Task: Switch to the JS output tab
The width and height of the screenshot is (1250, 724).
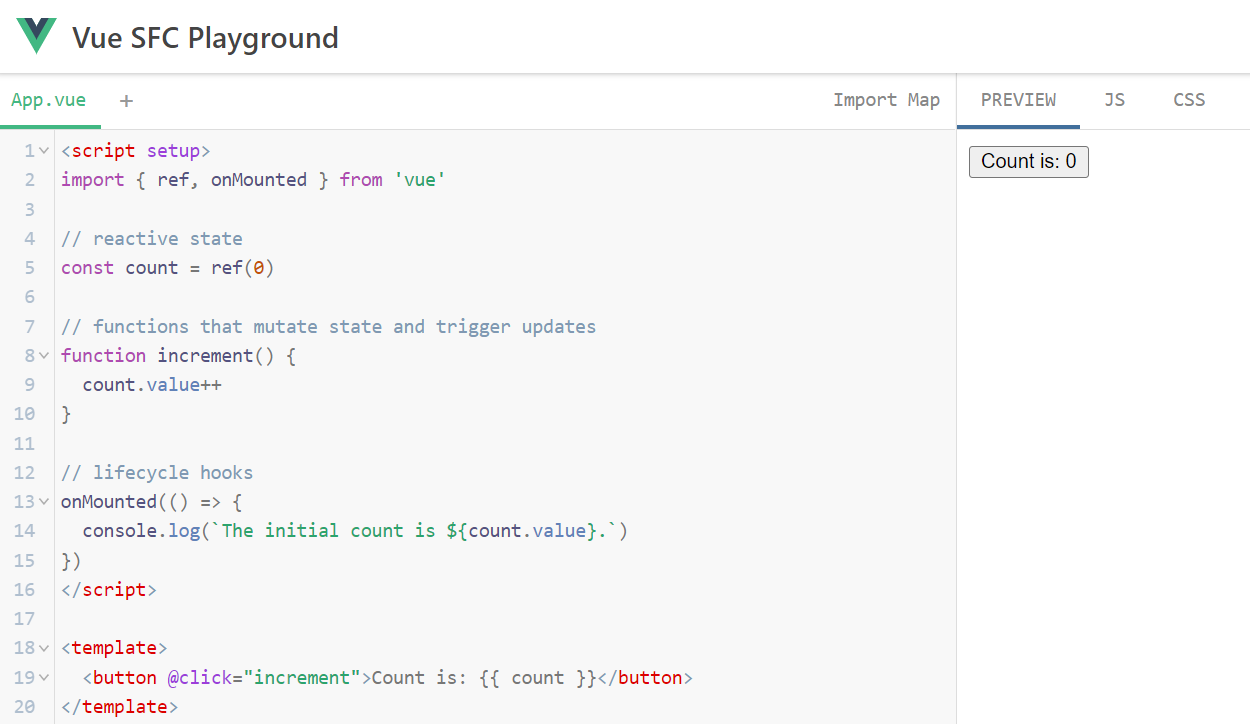Action: [1114, 100]
